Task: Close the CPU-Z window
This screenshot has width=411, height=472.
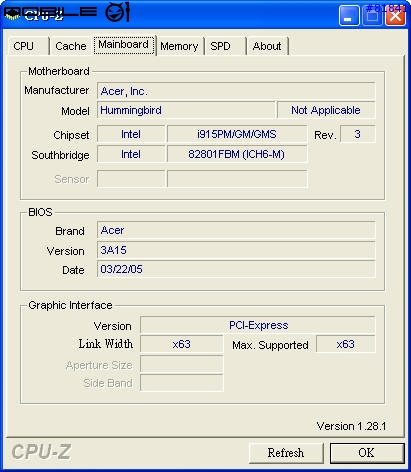Action: [x=395, y=15]
